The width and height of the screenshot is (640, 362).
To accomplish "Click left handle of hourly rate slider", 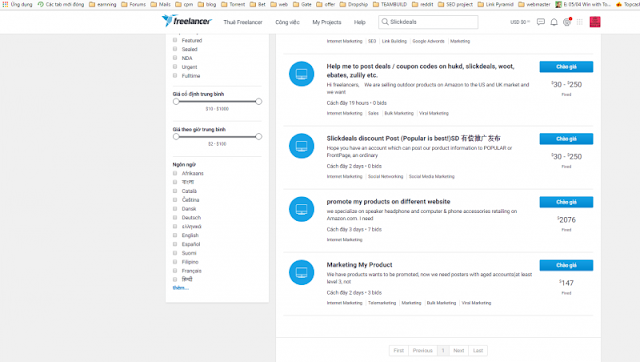I will (x=176, y=136).
